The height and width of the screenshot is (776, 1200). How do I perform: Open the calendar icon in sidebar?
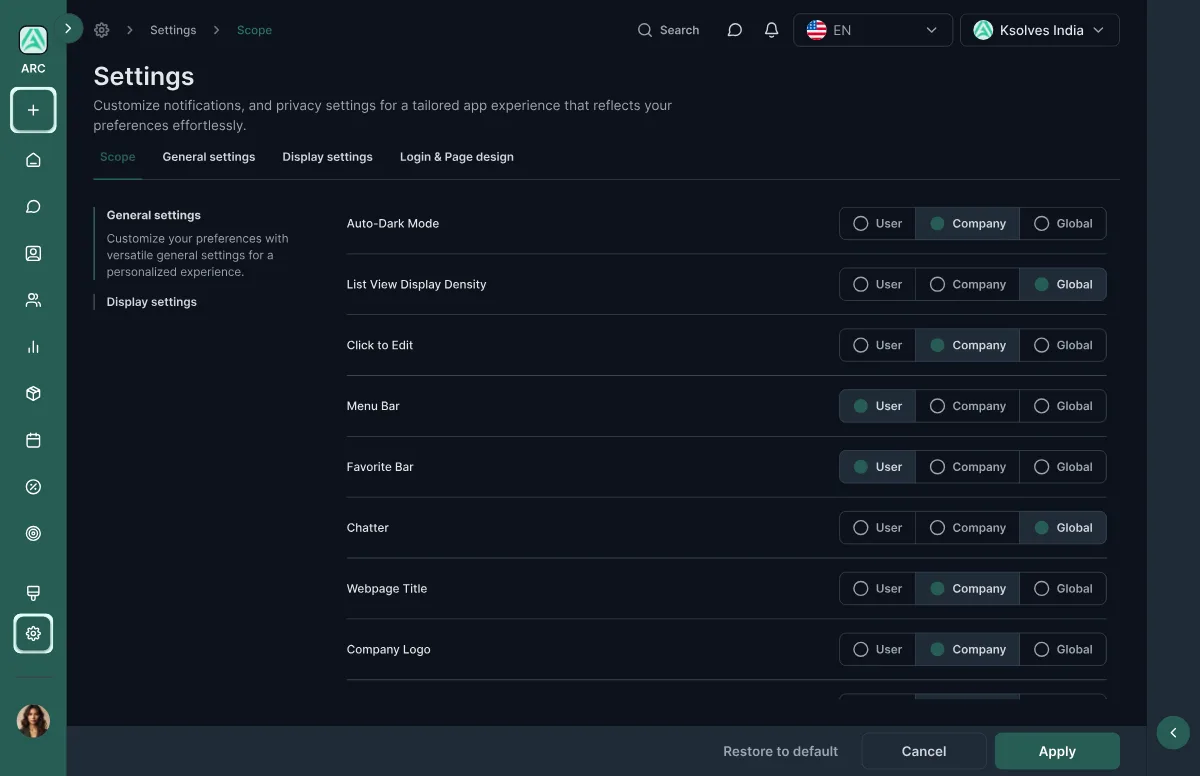click(x=33, y=440)
